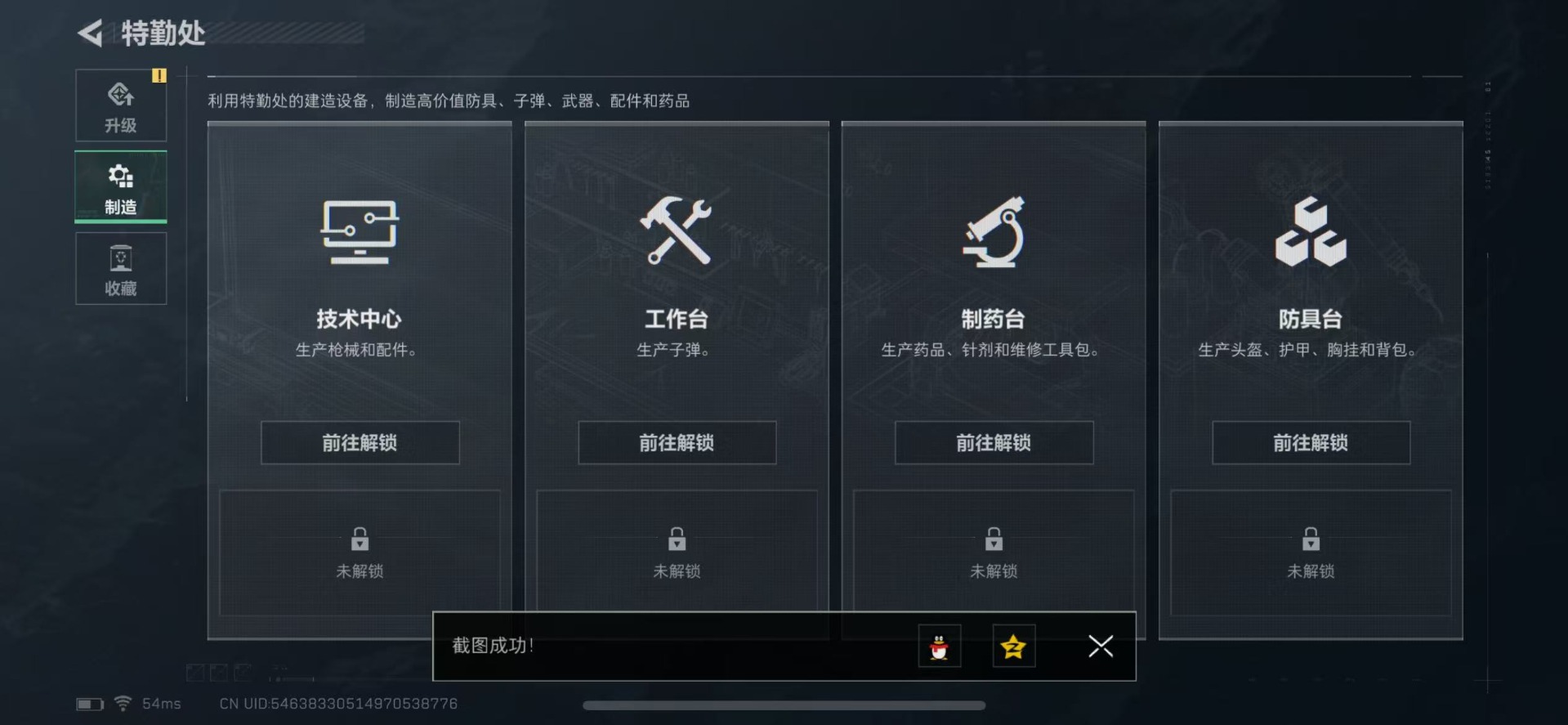Click the 防具台 stacked cubes icon
Image resolution: width=1568 pixels, height=725 pixels.
click(1311, 232)
